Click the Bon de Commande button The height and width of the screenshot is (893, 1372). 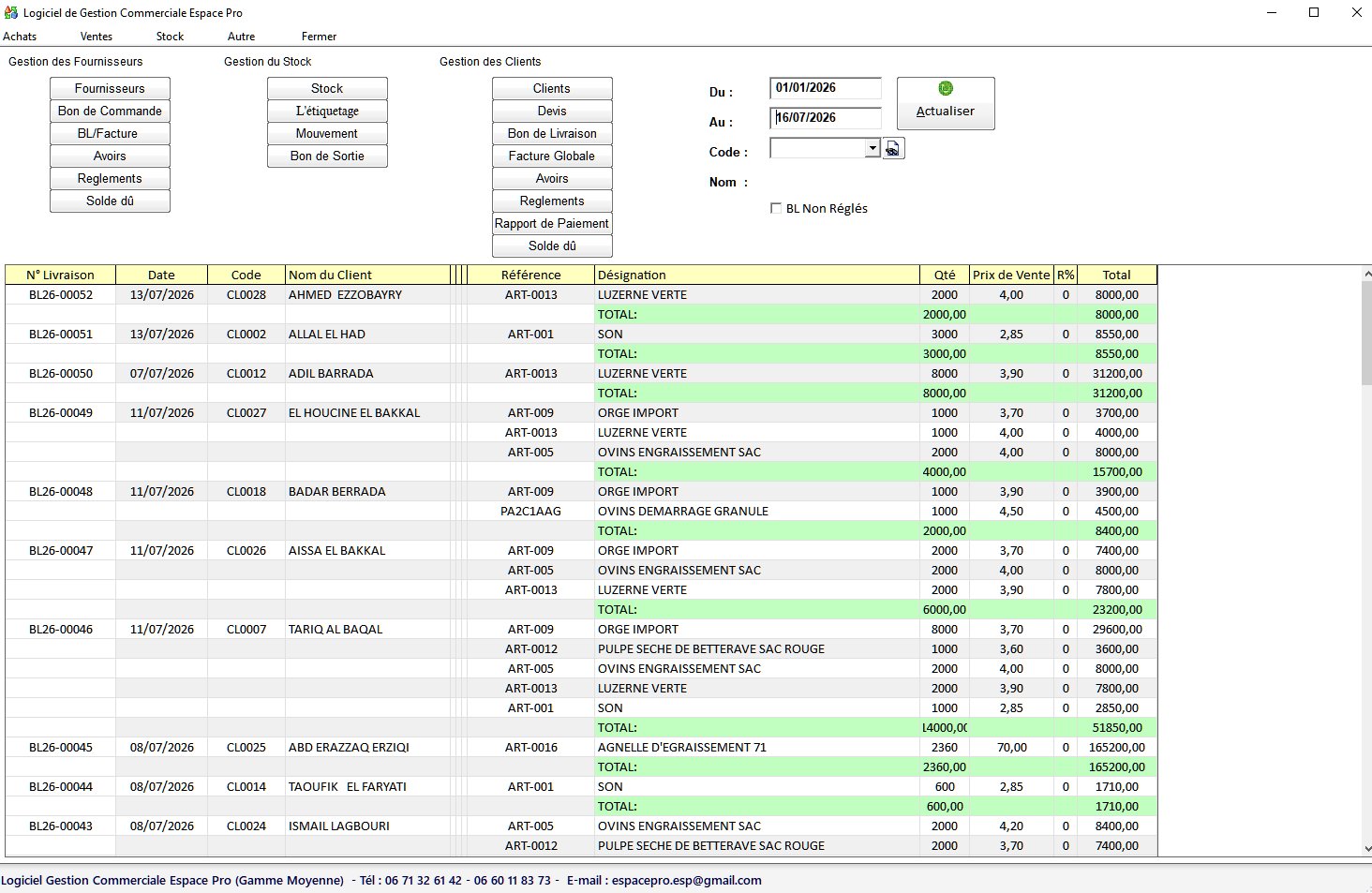[110, 111]
